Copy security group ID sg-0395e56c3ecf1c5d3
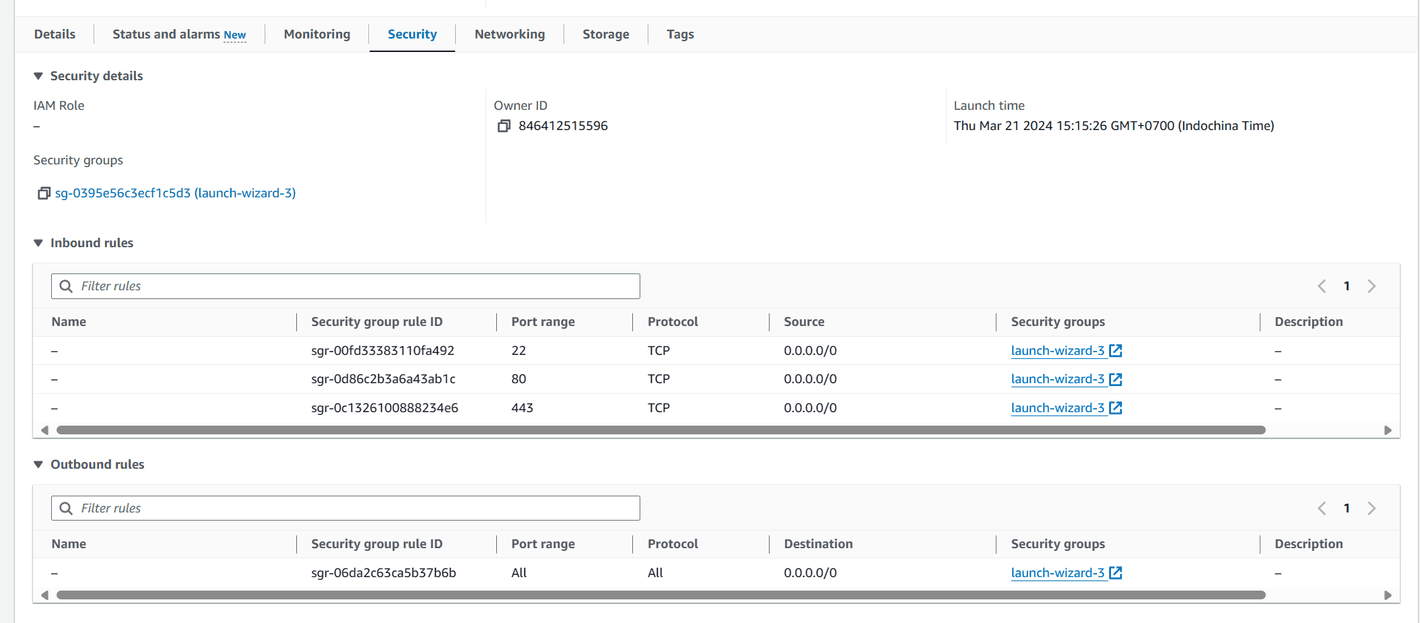Image resolution: width=1420 pixels, height=623 pixels. 42,192
